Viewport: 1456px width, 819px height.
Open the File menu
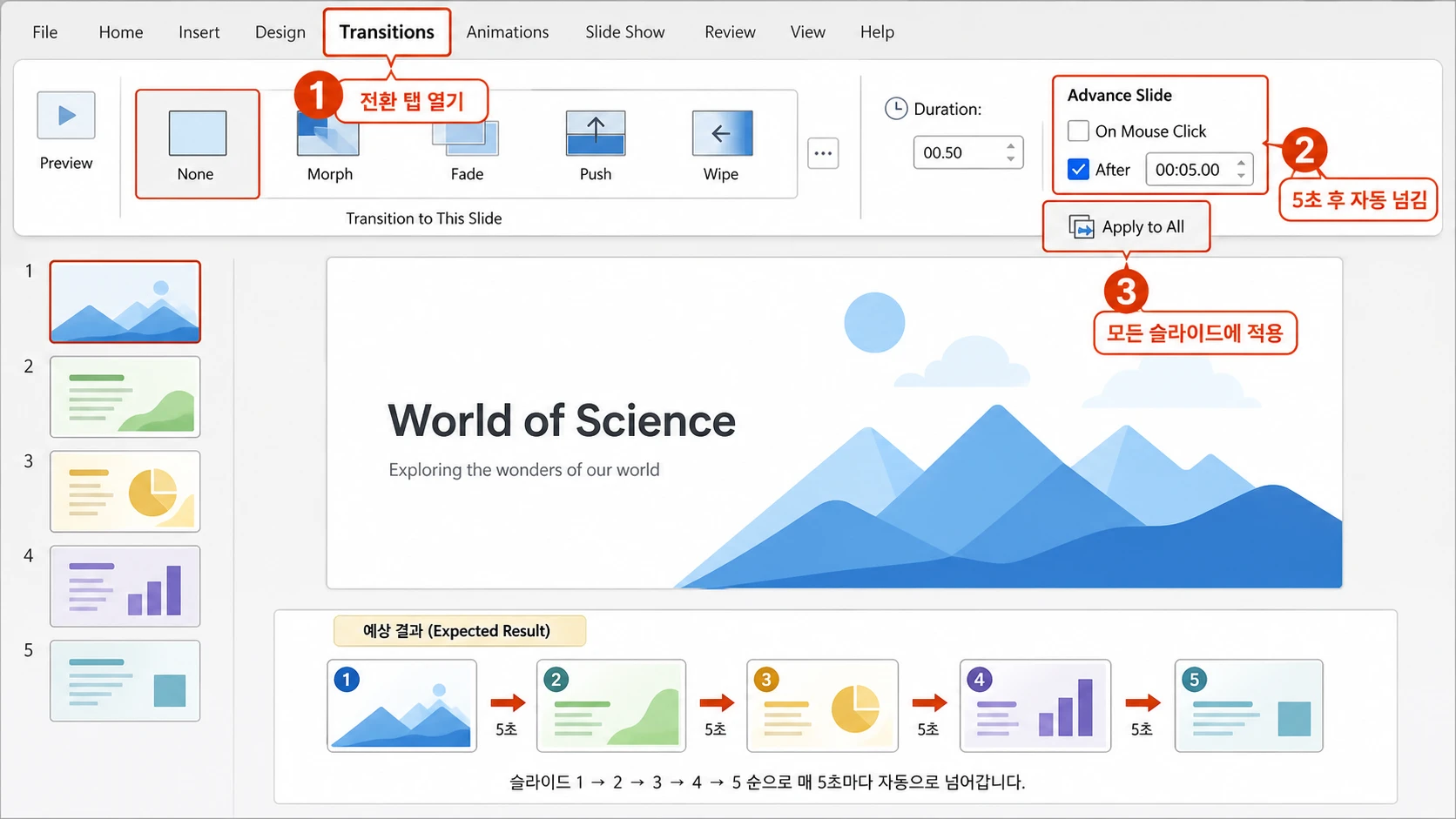pyautogui.click(x=45, y=32)
